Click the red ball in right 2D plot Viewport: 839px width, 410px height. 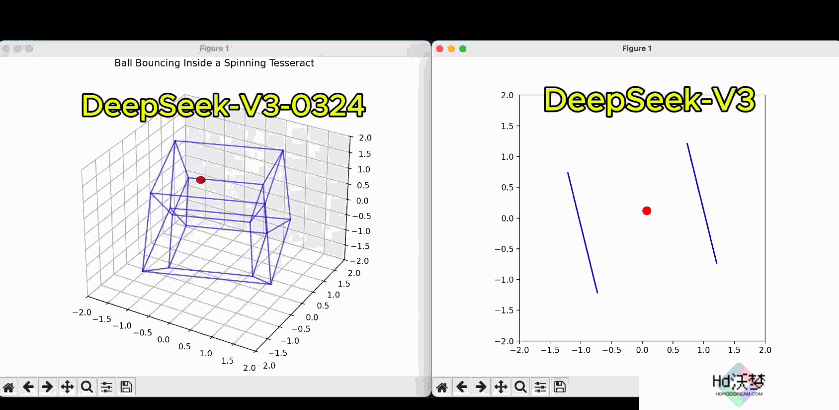(x=646, y=211)
